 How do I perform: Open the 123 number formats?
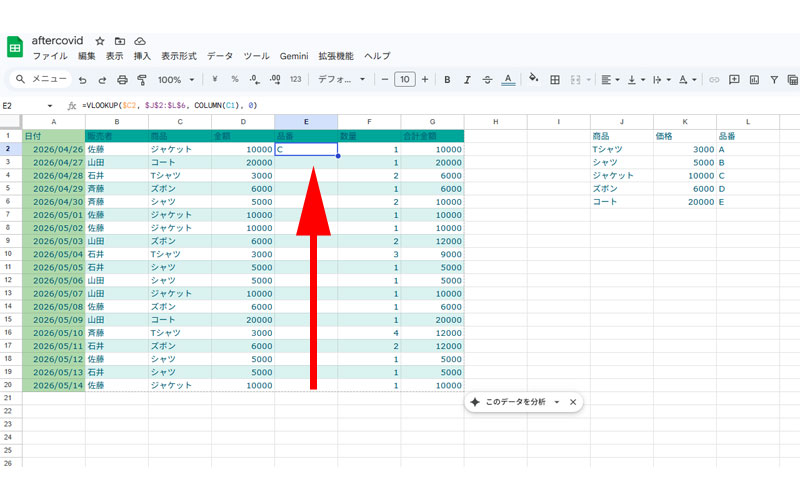[x=295, y=79]
